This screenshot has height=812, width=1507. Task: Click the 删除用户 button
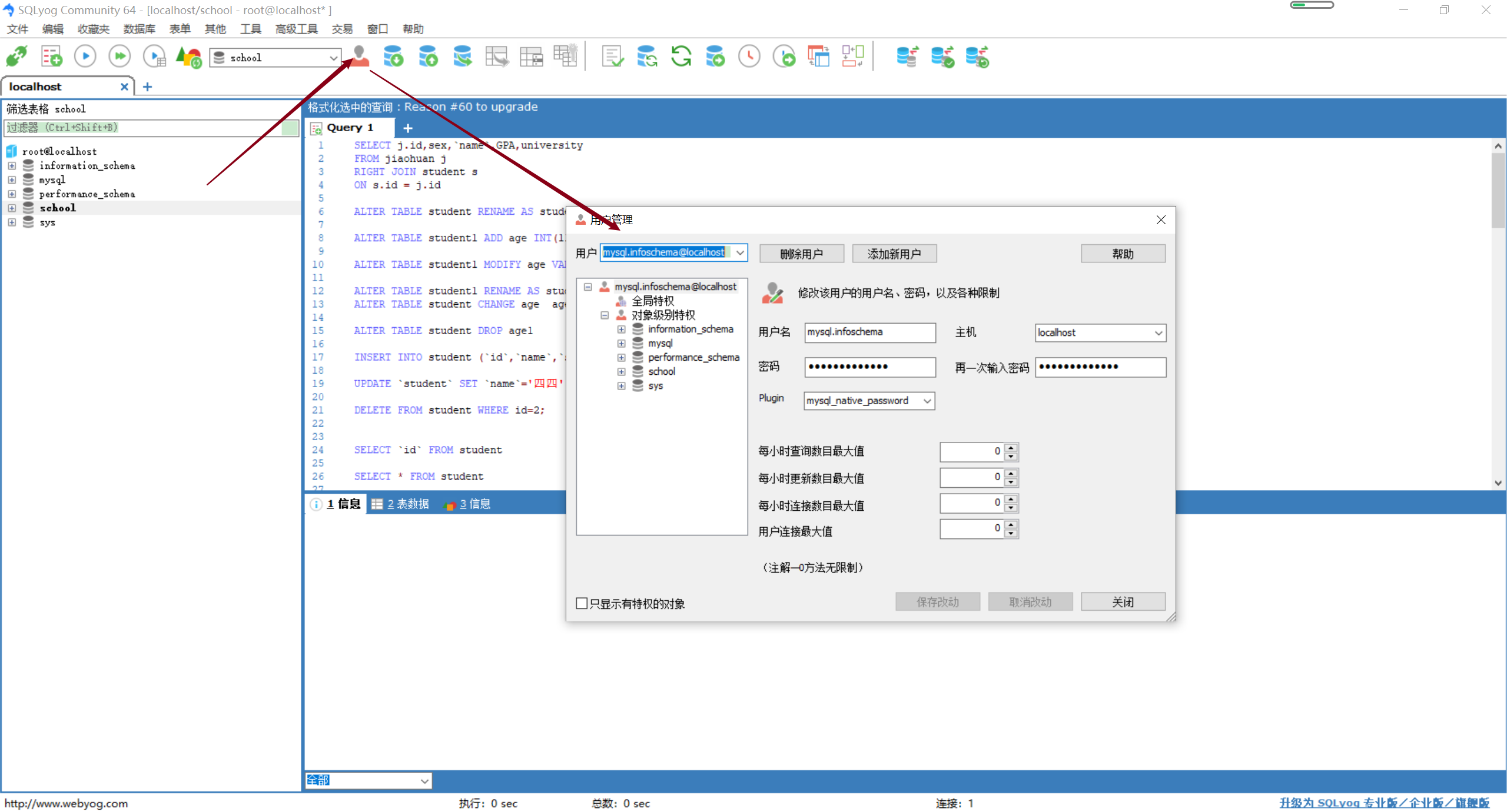point(801,254)
